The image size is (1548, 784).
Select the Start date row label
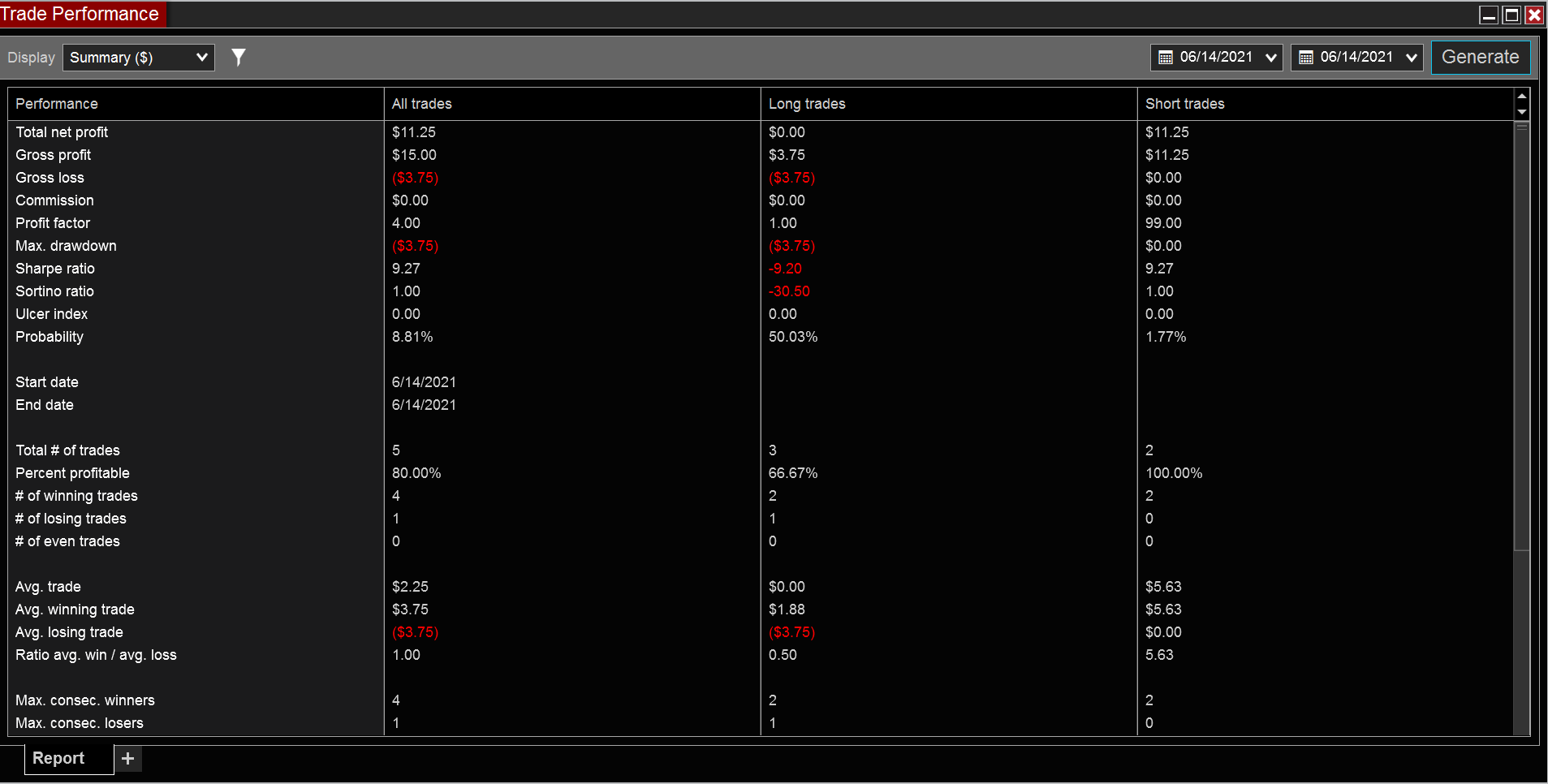pyautogui.click(x=47, y=382)
